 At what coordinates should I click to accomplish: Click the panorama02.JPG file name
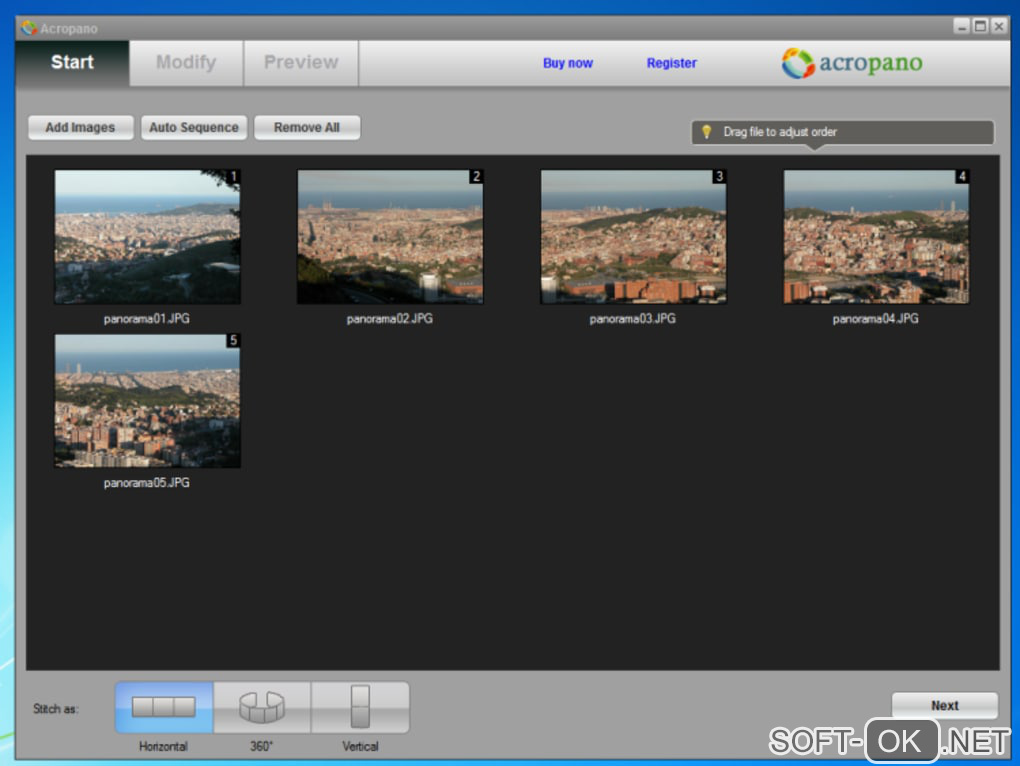[390, 319]
